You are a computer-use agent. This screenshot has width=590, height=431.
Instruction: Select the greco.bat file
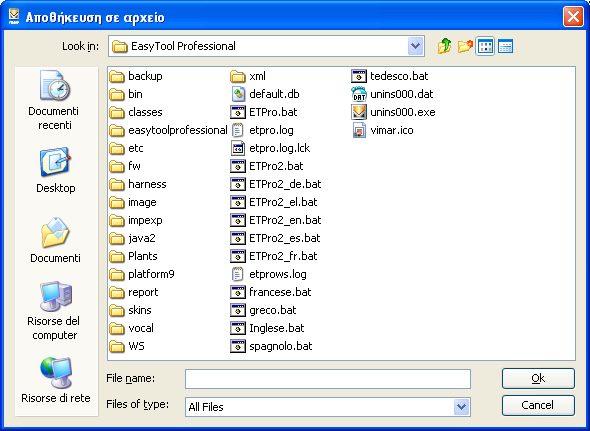263,311
